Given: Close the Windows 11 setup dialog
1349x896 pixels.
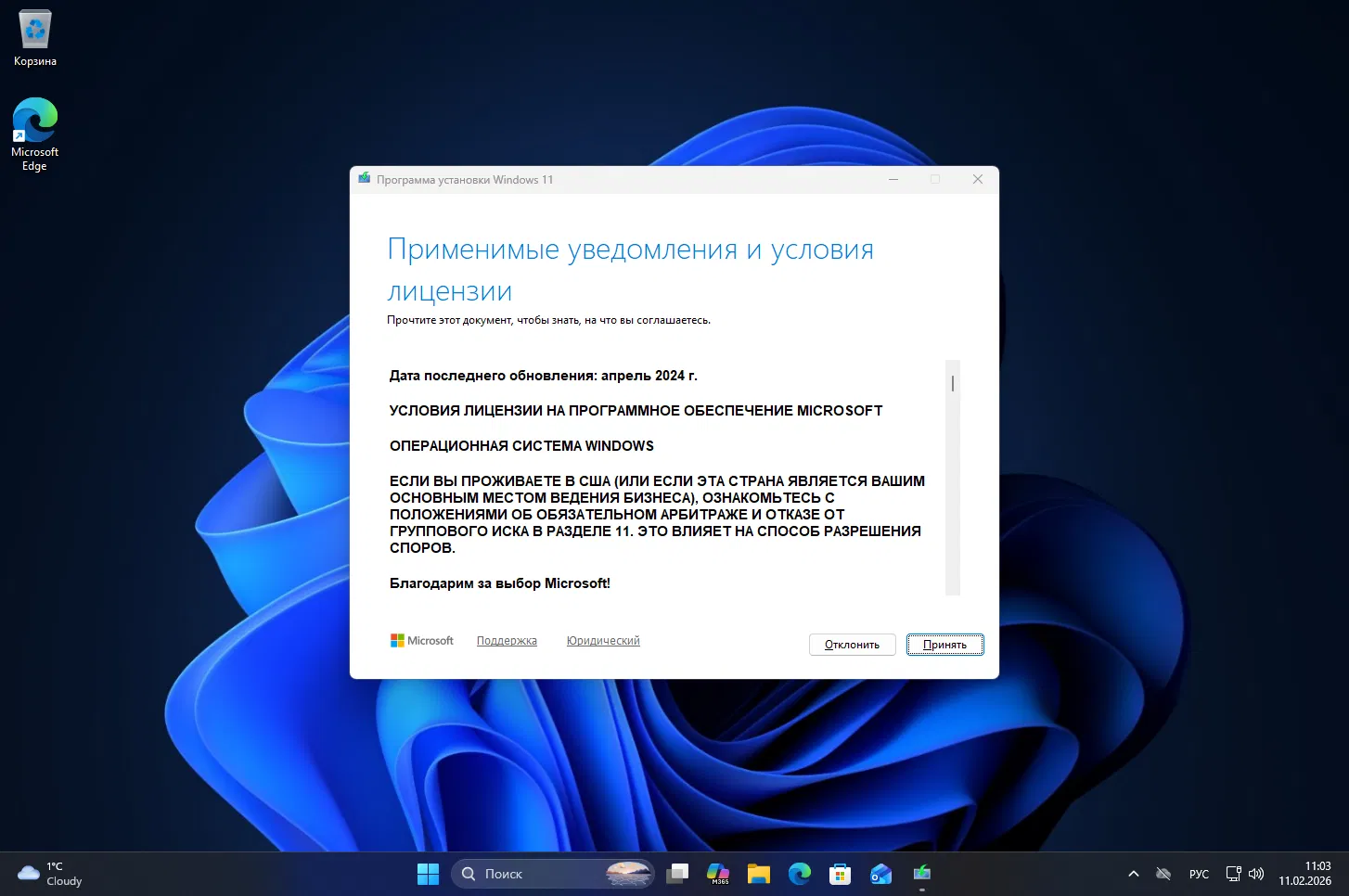Looking at the screenshot, I should pyautogui.click(x=977, y=179).
